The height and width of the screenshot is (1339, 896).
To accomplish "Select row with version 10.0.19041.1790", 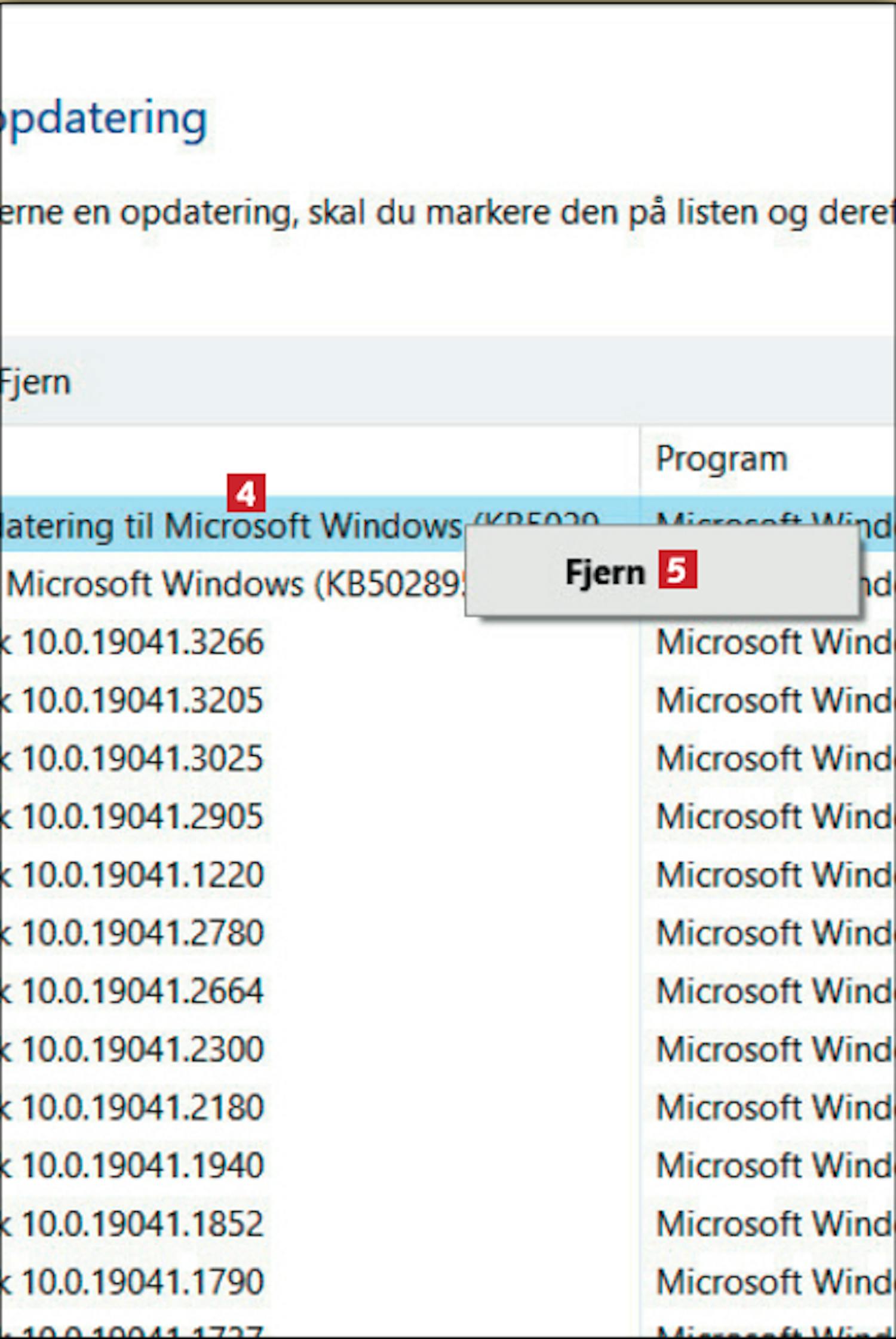I will coord(448,1282).
